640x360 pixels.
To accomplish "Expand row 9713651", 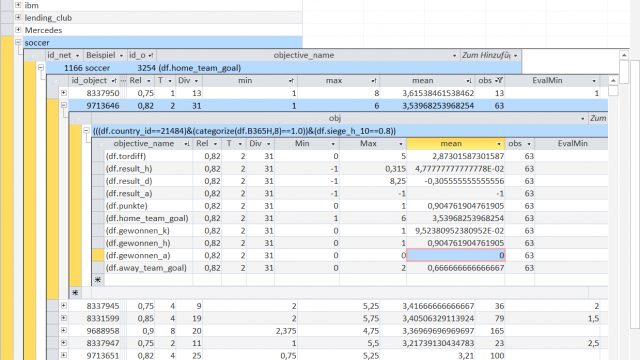I will (64, 355).
